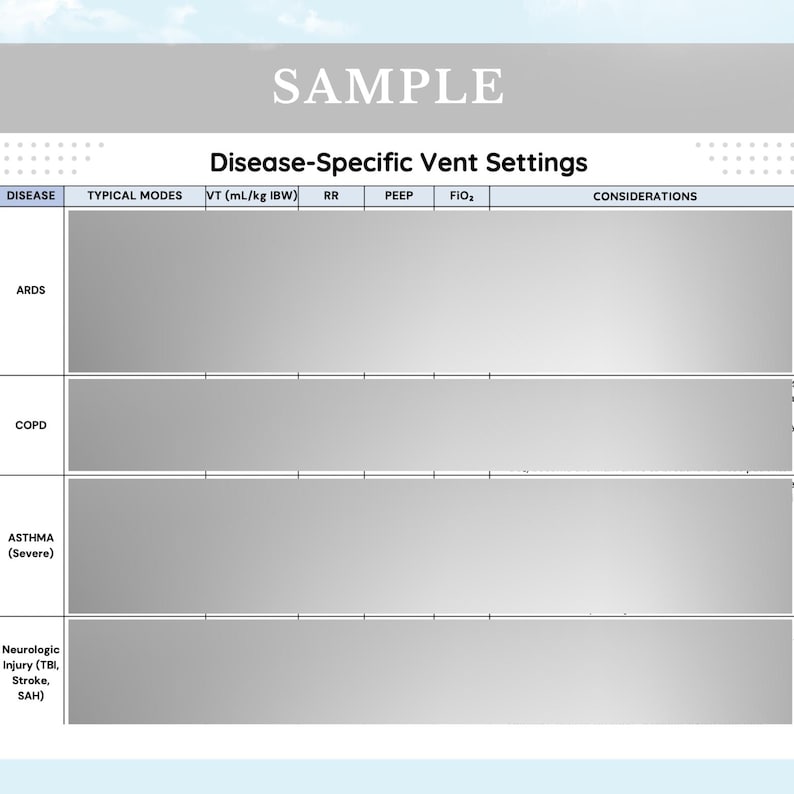Select the COPD row label

click(x=31, y=425)
